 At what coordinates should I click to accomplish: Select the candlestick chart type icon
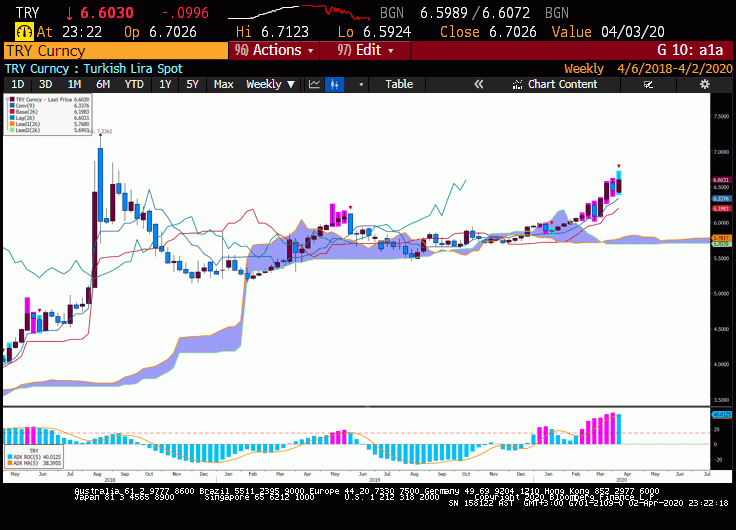click(334, 84)
